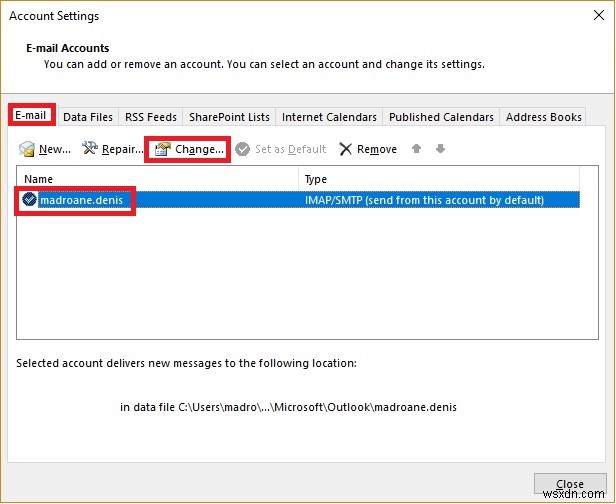
Task: Click the Type column header
Action: click(x=439, y=179)
